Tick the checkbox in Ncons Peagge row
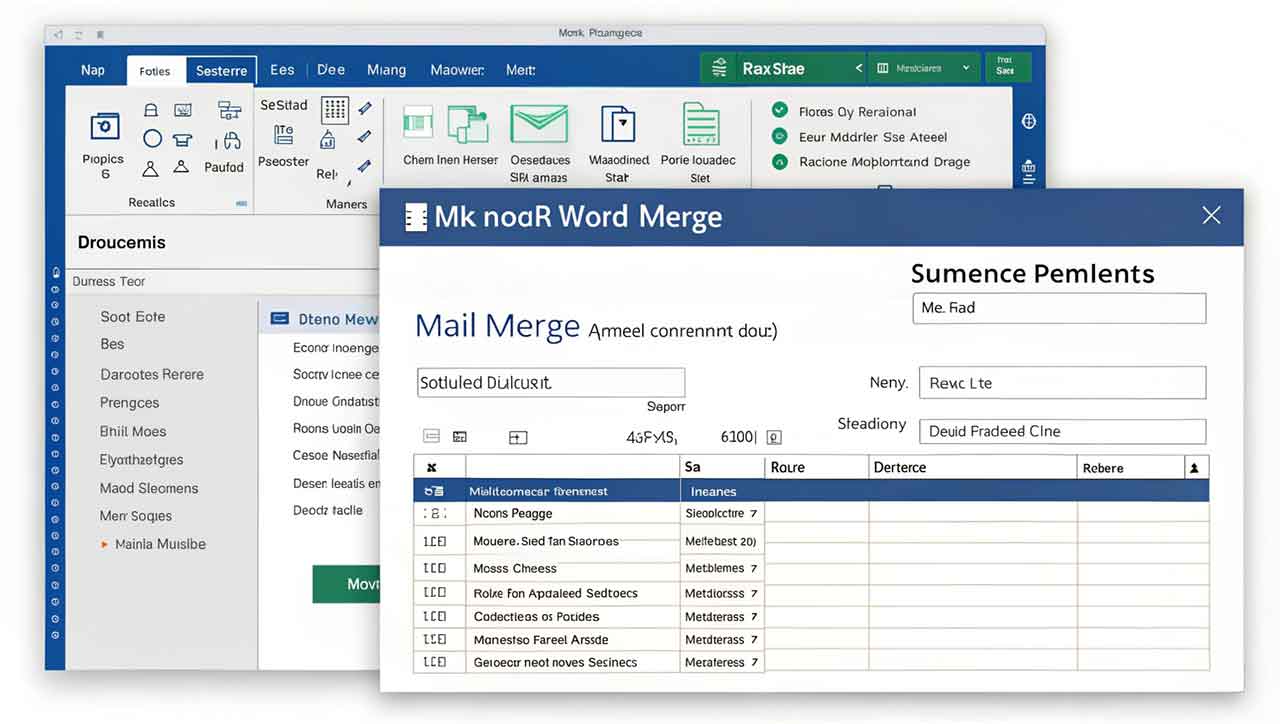 (434, 513)
